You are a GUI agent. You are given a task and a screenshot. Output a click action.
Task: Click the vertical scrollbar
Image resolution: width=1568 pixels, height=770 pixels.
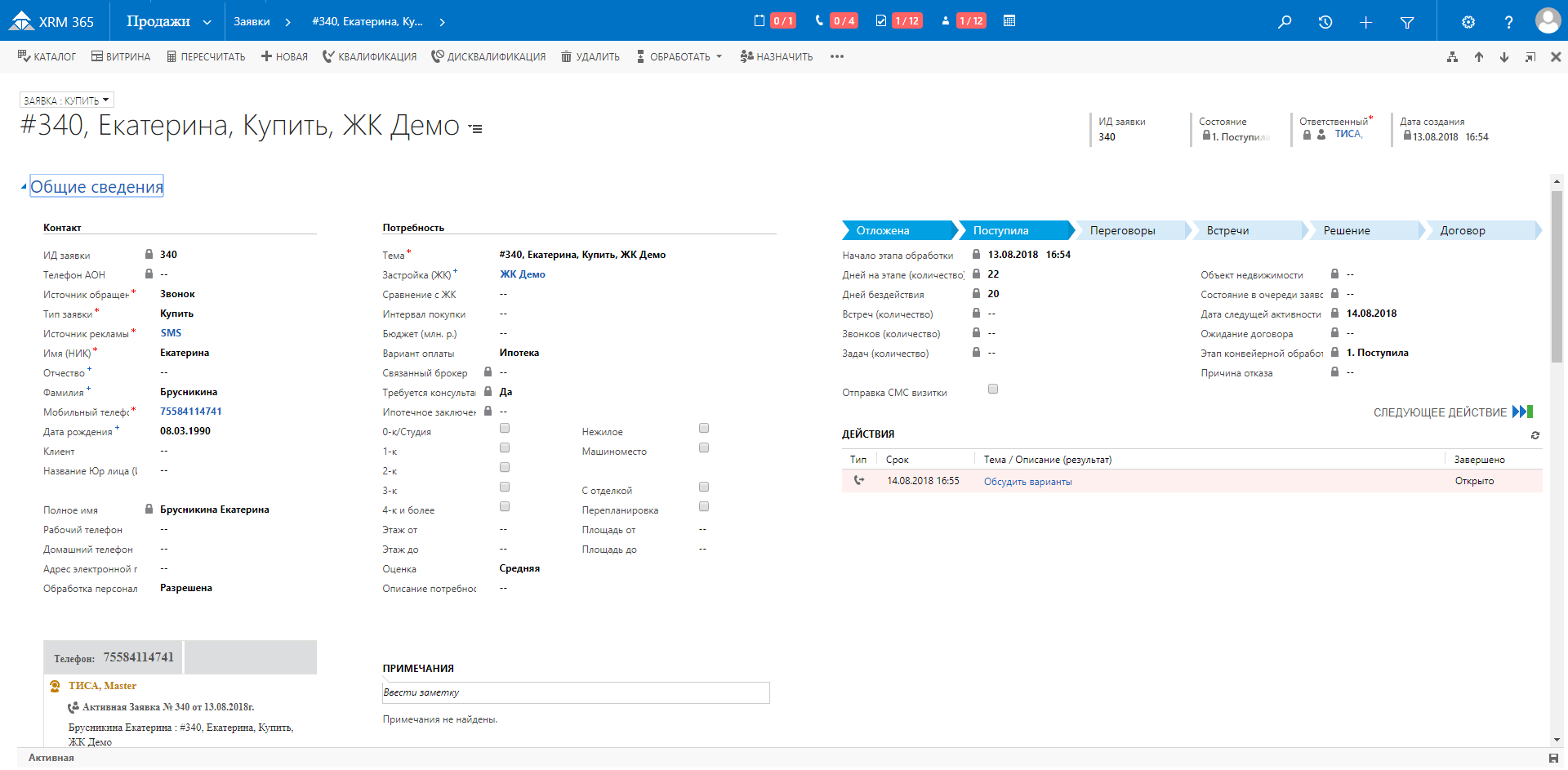1557,278
